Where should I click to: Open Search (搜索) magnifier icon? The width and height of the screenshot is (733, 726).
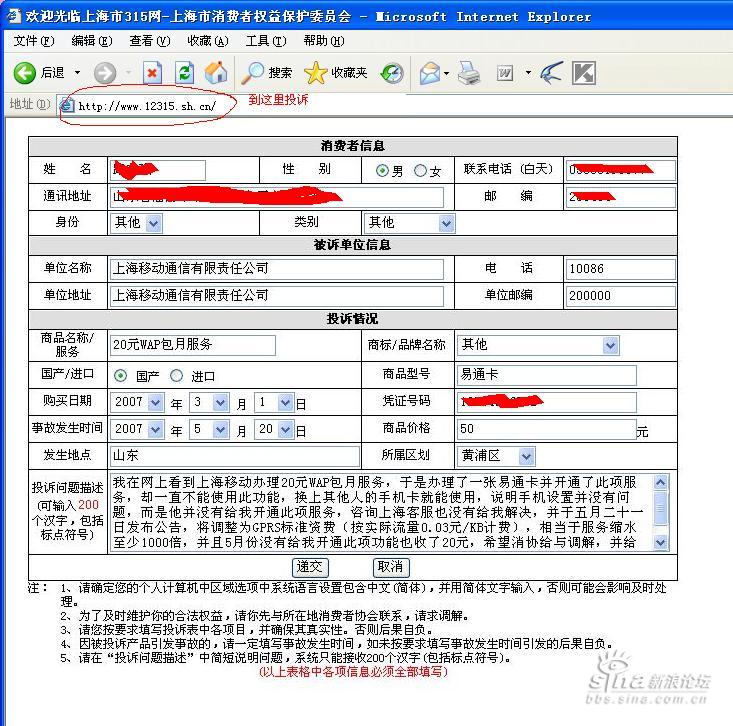click(x=252, y=73)
